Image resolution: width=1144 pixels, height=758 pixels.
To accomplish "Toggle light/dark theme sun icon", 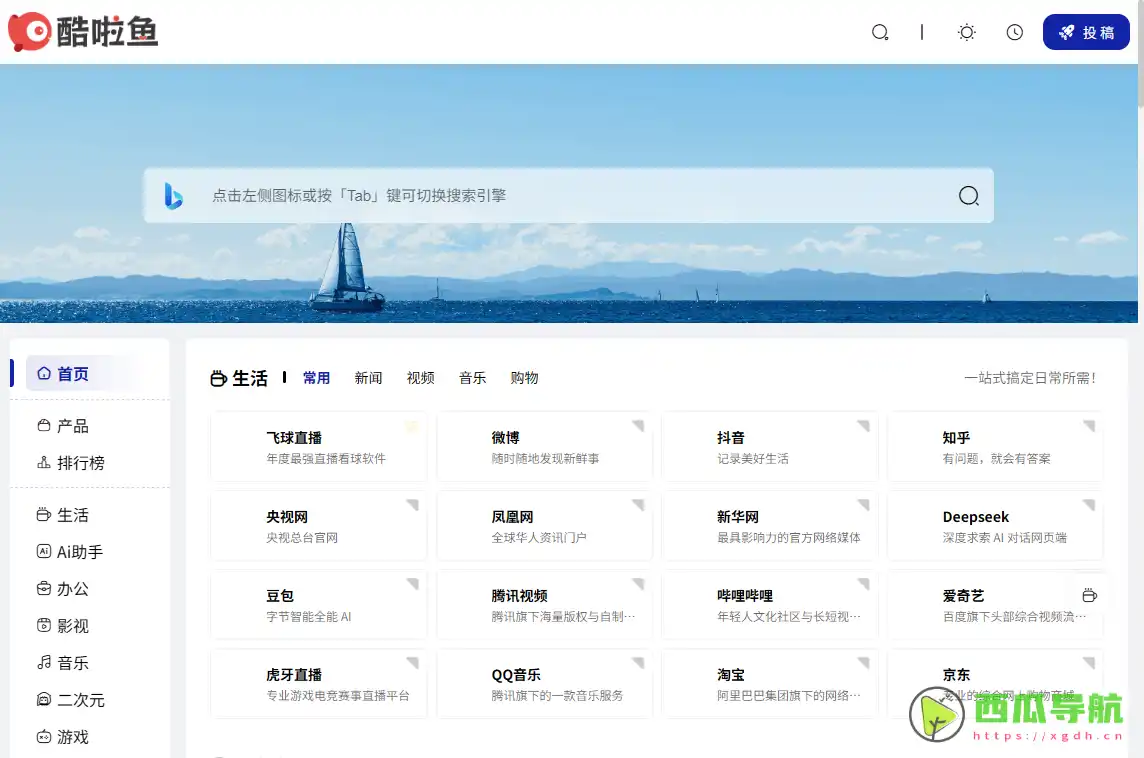I will click(967, 32).
